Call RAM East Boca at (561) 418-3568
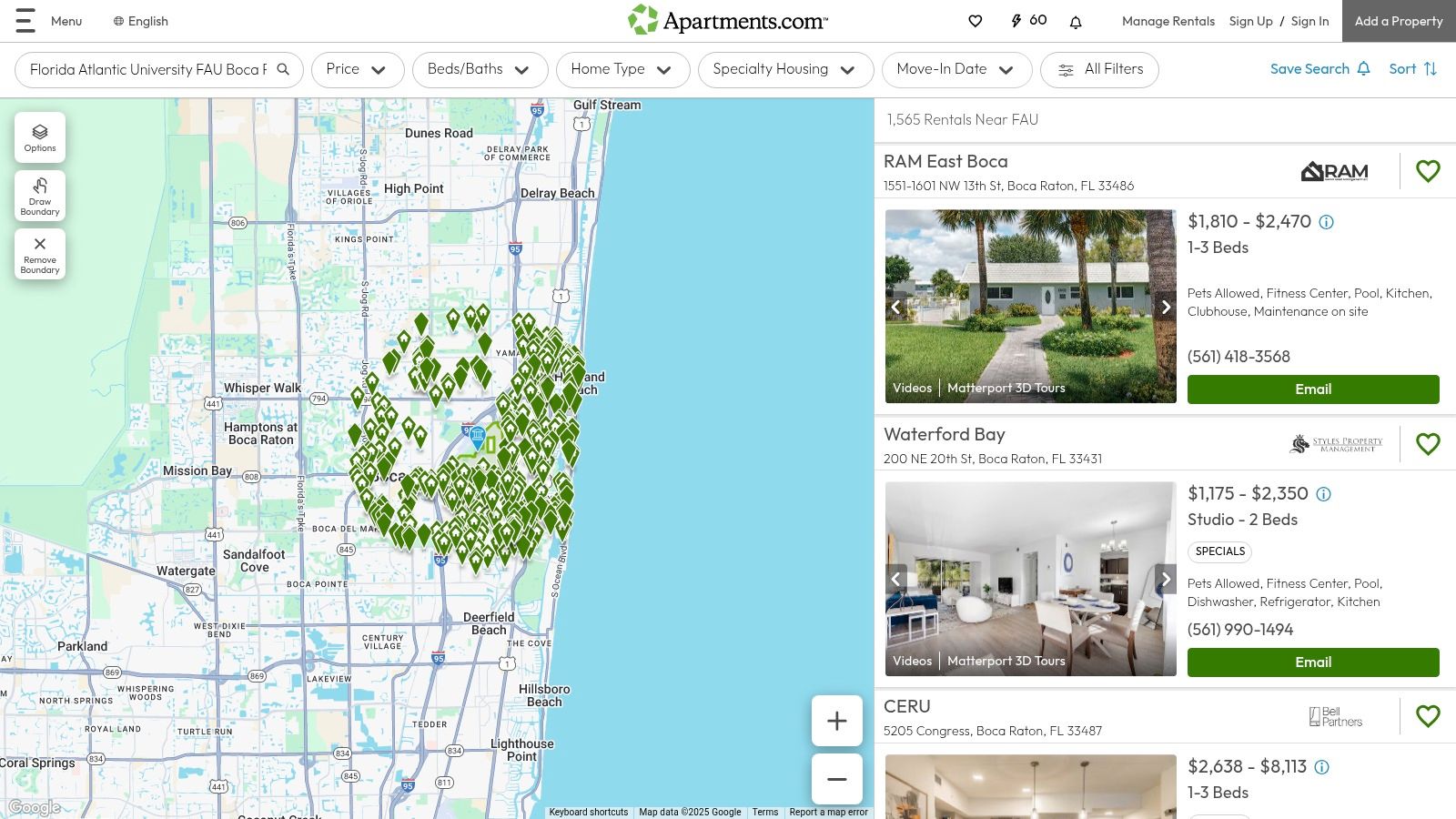The height and width of the screenshot is (819, 1456). pyautogui.click(x=1239, y=357)
